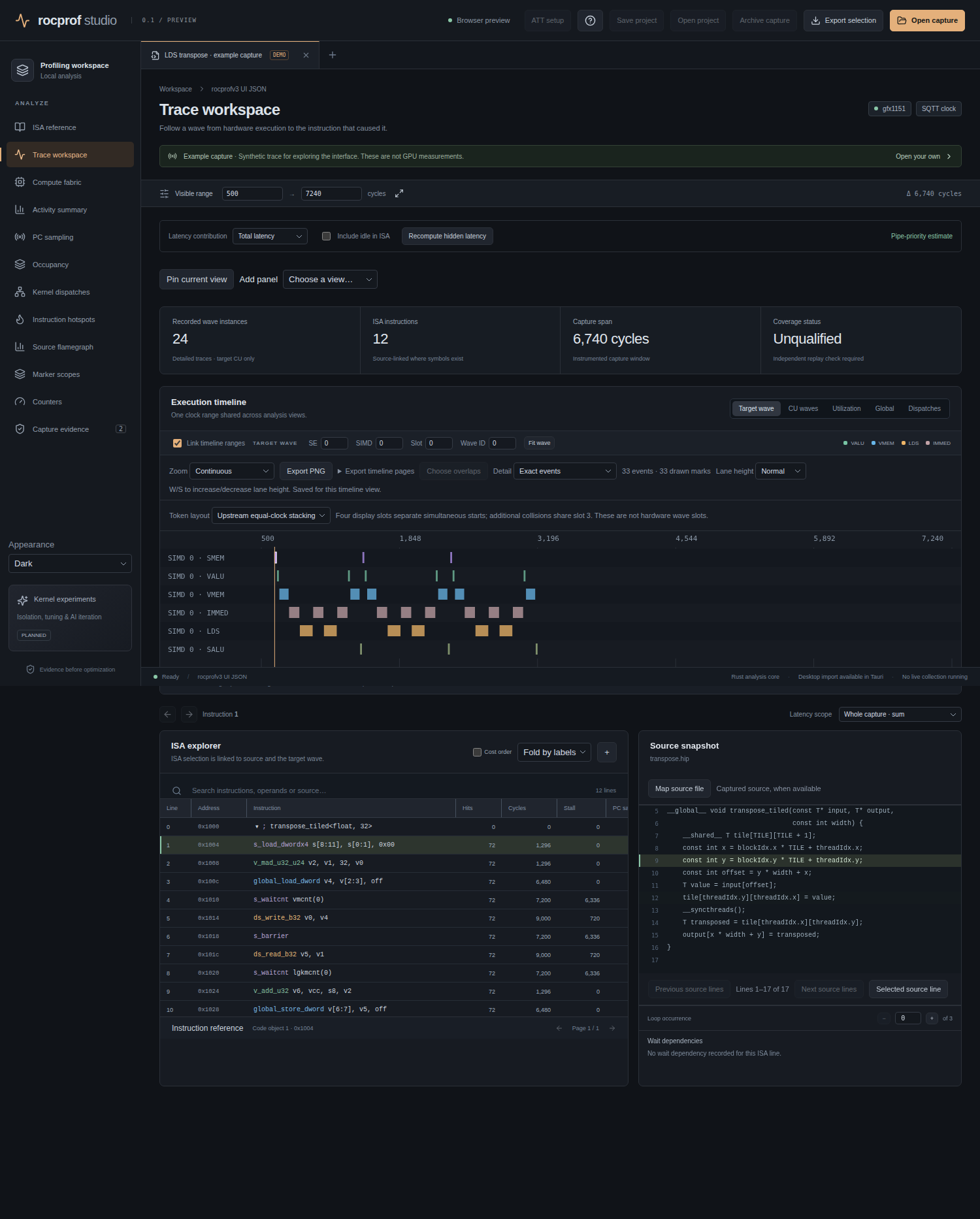Switch to the Dispatches tab
Image resolution: width=980 pixels, height=1219 pixels.
(x=924, y=409)
